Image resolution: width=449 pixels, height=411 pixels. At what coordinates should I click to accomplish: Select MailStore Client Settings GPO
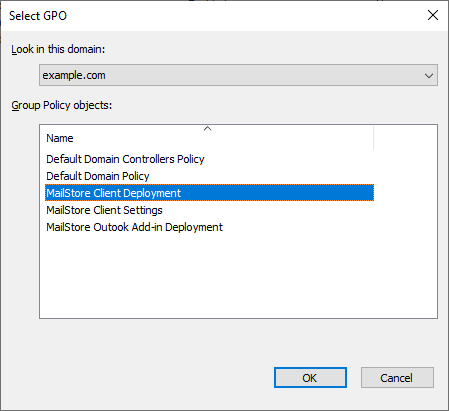coord(104,210)
